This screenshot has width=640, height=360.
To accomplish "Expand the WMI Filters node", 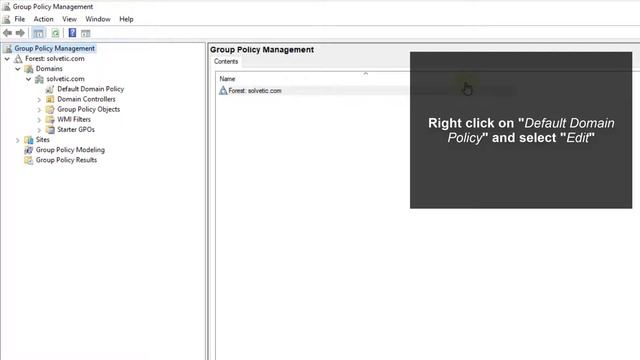I will click(39, 120).
